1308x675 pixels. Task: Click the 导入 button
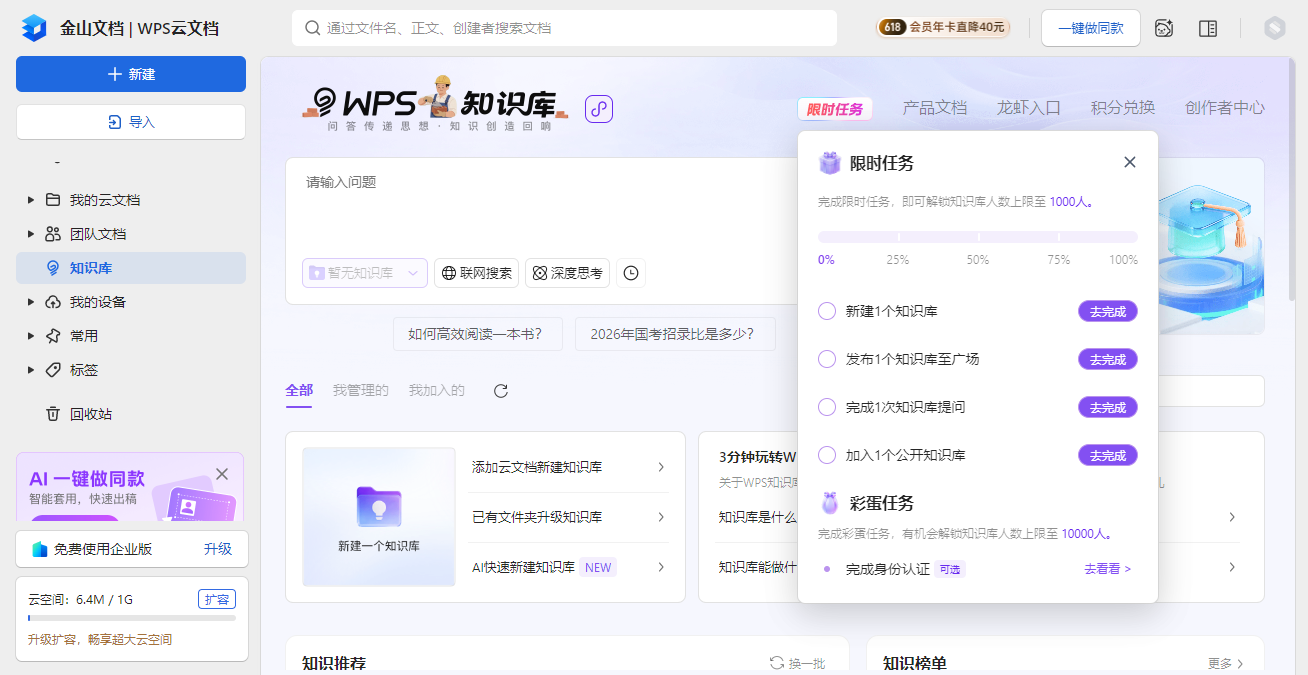(131, 122)
